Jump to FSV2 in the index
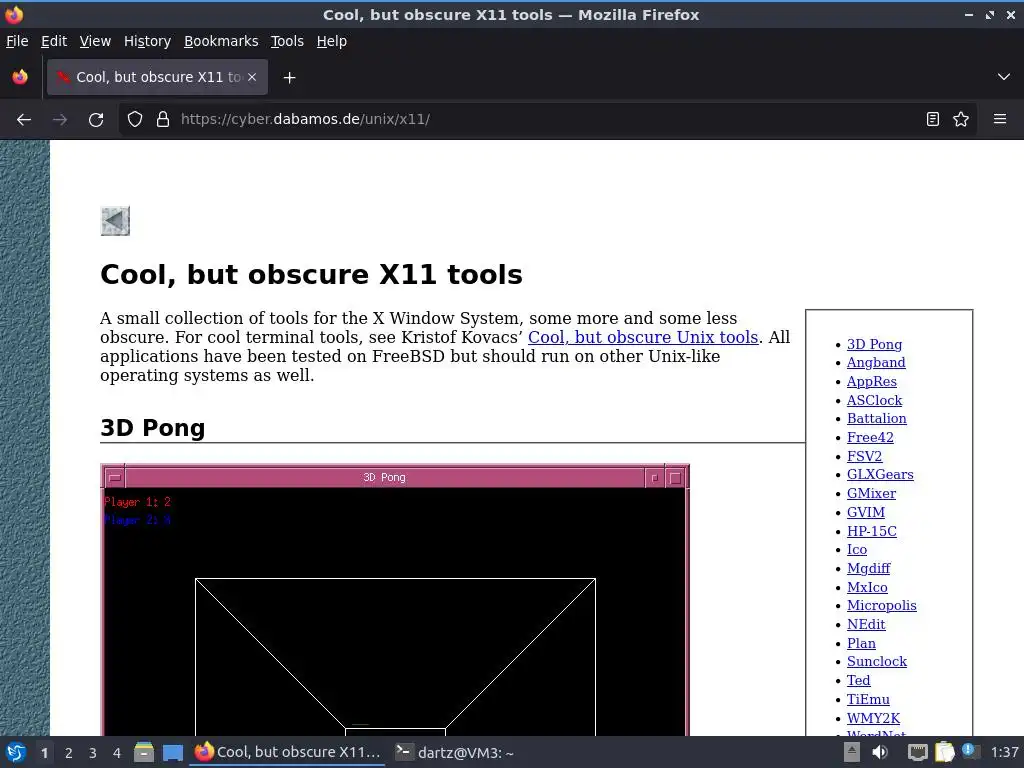Image resolution: width=1024 pixels, height=768 pixels. tap(865, 456)
